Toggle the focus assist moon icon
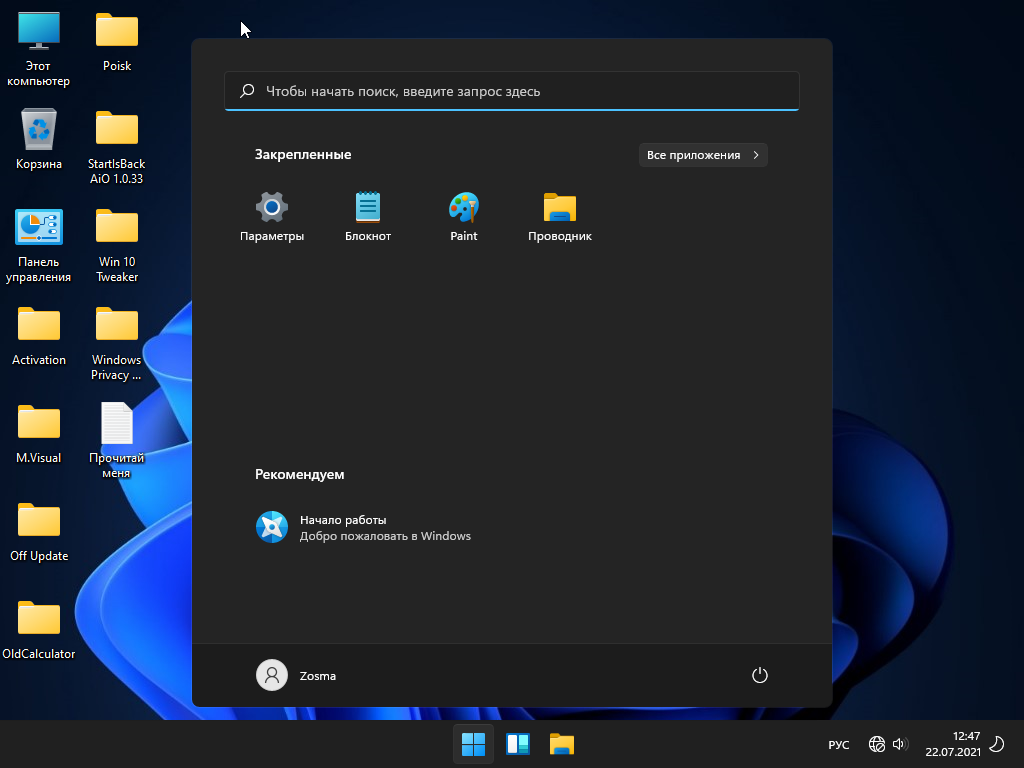Screen dimensions: 1024x768 pyautogui.click(x=997, y=744)
